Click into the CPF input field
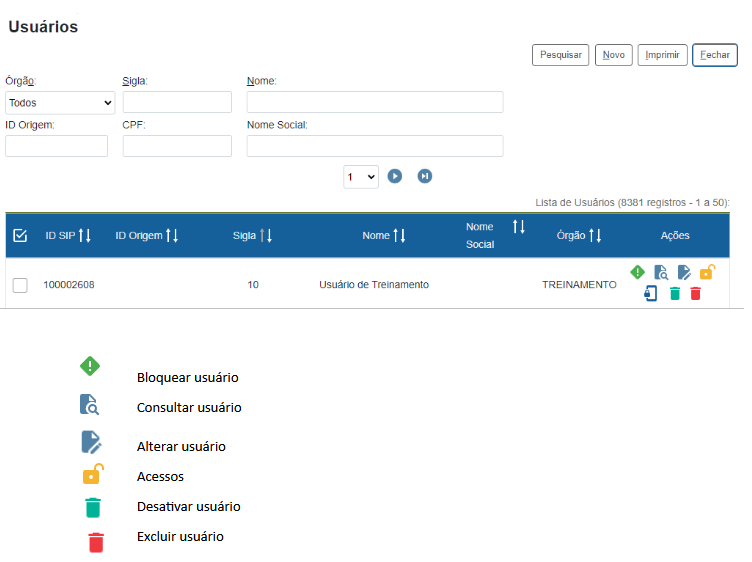Image resolution: width=752 pixels, height=562 pixels. tap(177, 146)
